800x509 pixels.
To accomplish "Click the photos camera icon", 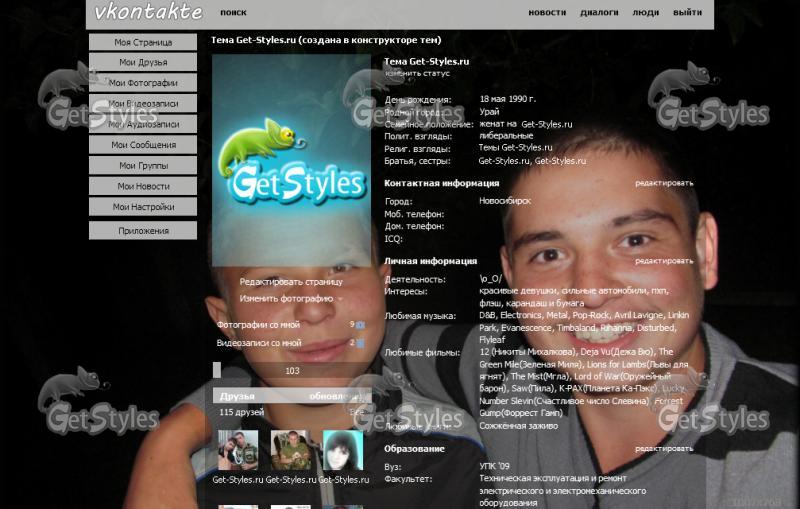I will (x=360, y=325).
